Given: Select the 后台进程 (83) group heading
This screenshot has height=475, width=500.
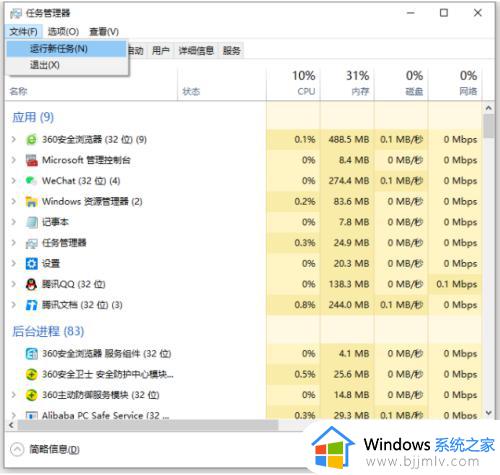Looking at the screenshot, I should 48,331.
